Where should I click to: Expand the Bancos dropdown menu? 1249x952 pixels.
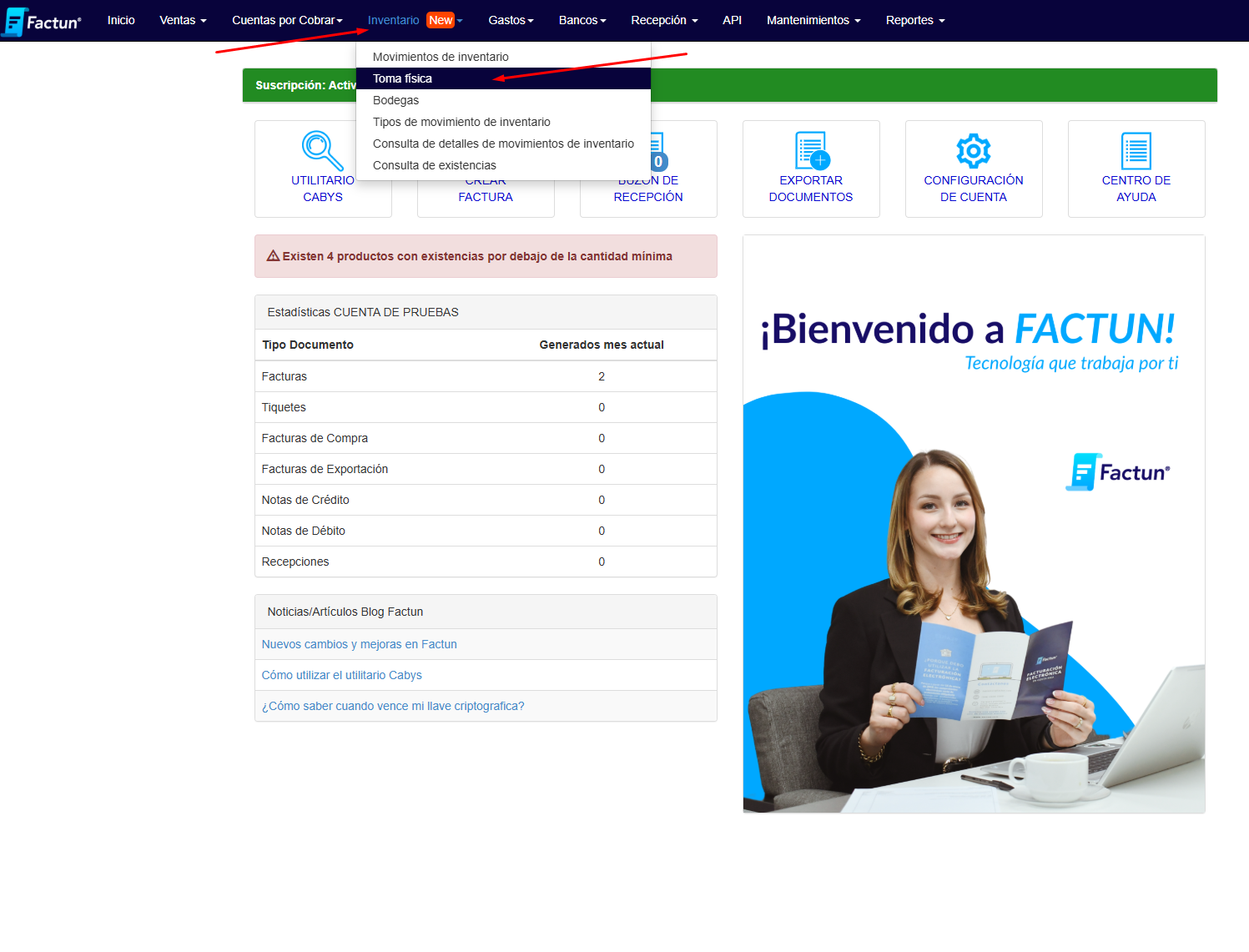coord(582,20)
